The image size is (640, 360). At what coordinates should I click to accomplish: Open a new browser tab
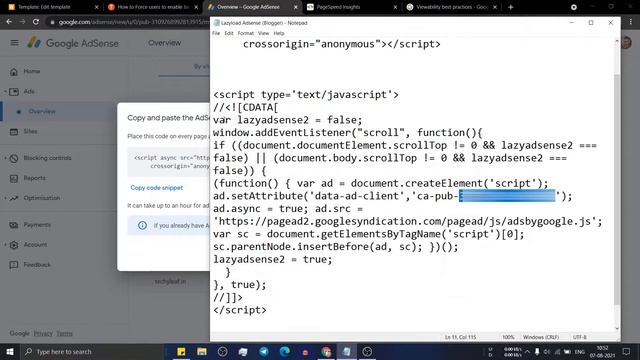511,7
